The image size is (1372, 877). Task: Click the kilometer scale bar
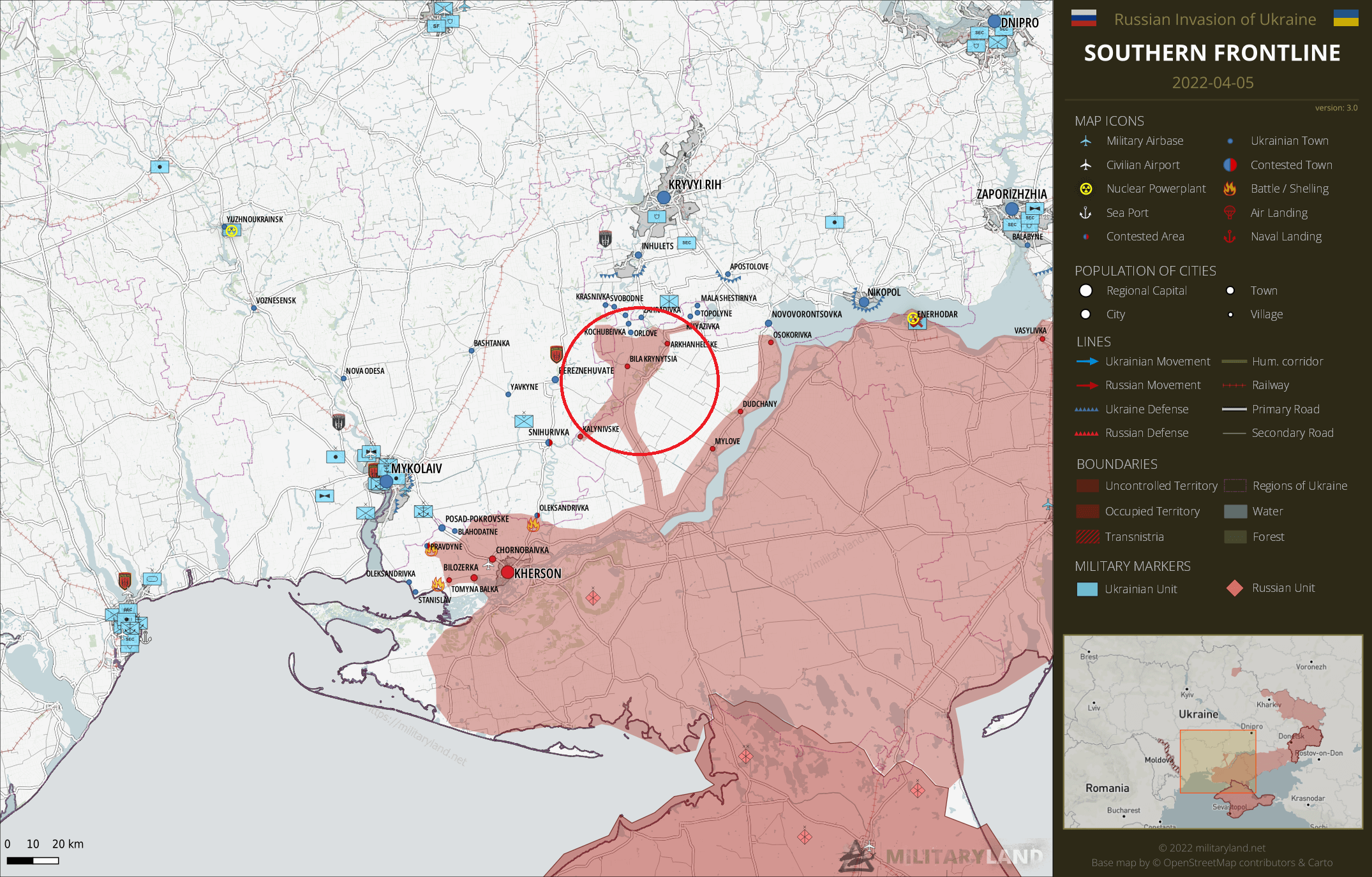pyautogui.click(x=33, y=860)
